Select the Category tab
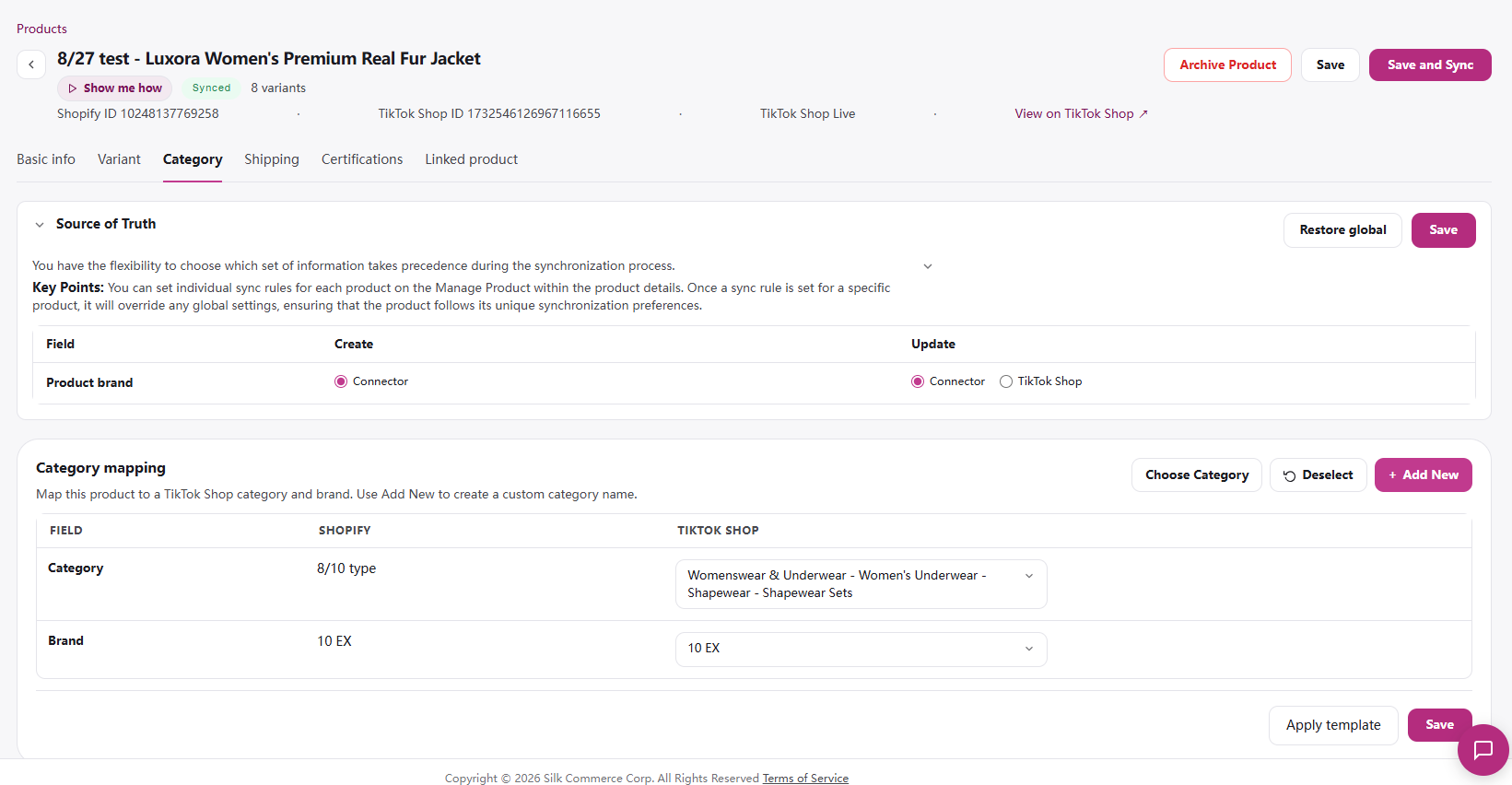The width and height of the screenshot is (1512, 785). pyautogui.click(x=193, y=159)
